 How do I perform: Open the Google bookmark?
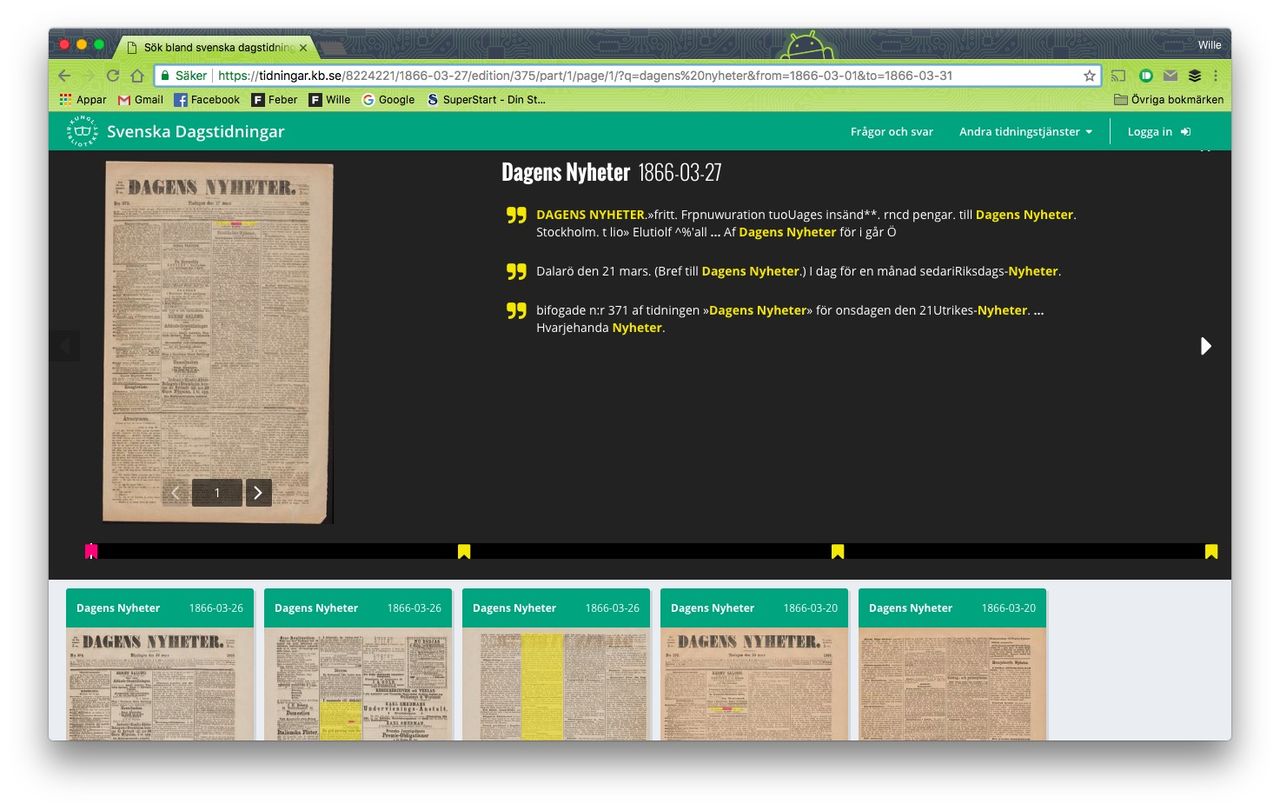(388, 100)
